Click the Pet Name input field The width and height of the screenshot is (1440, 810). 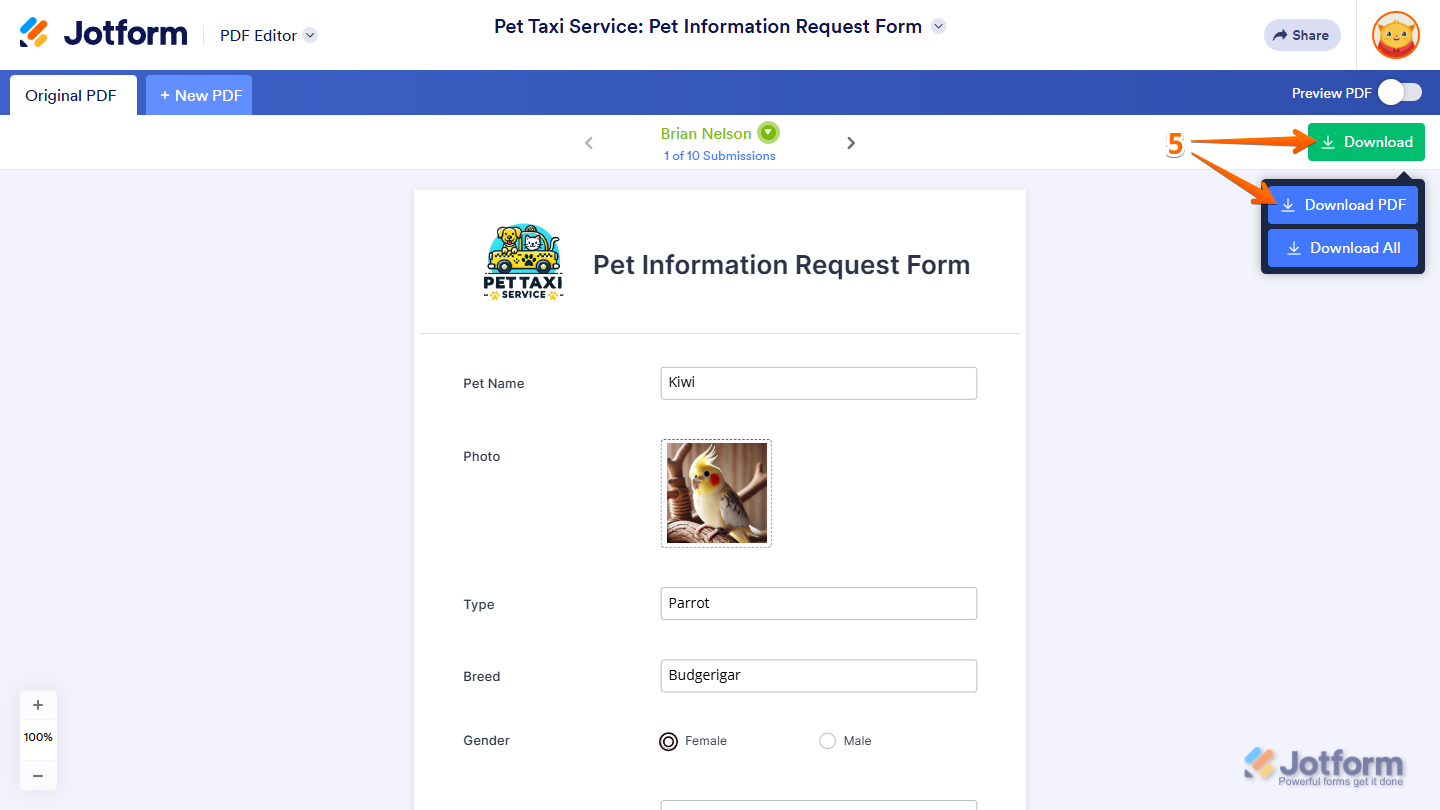(x=818, y=383)
